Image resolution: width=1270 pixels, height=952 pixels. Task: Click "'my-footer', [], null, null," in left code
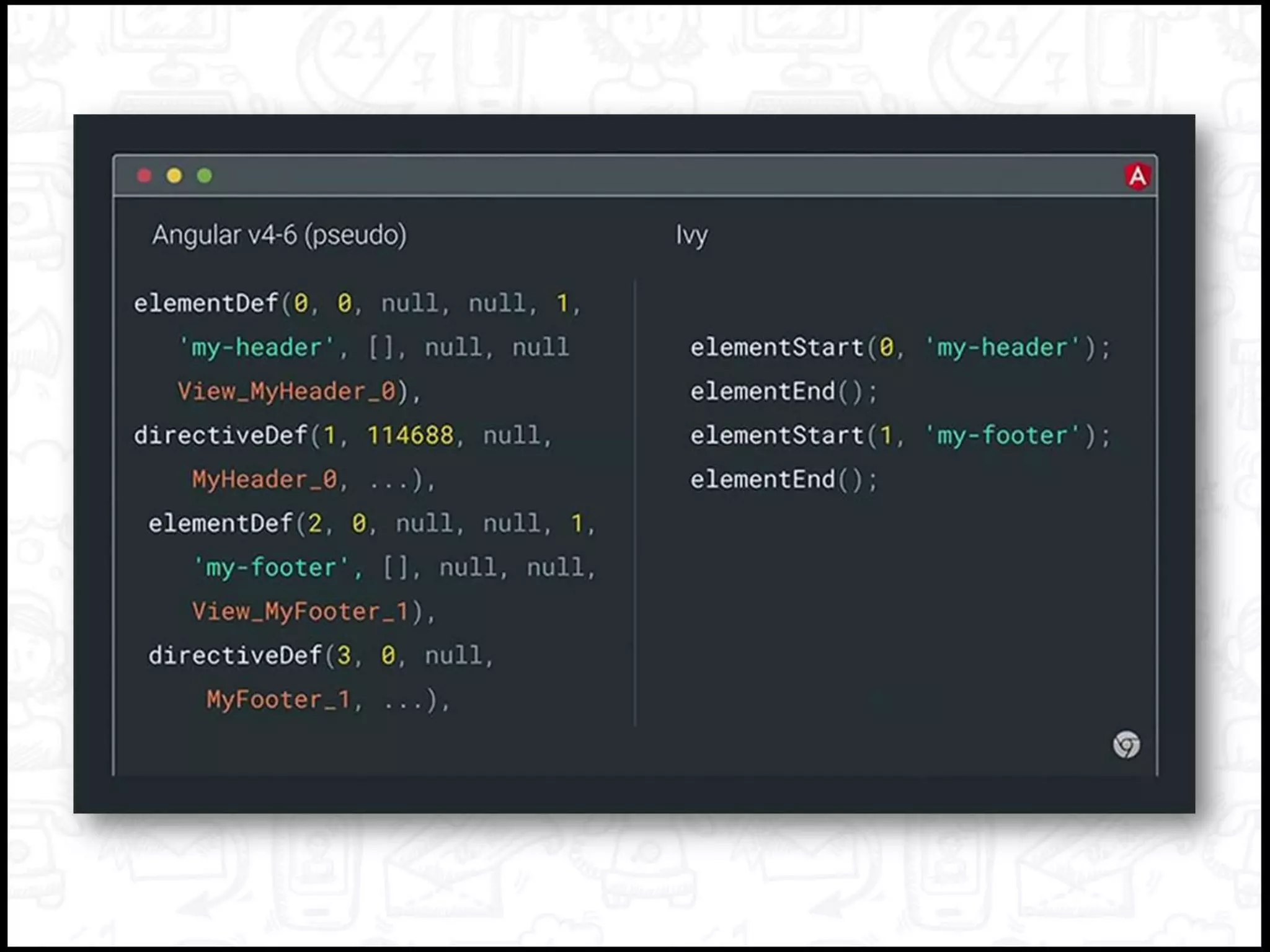pos(394,568)
